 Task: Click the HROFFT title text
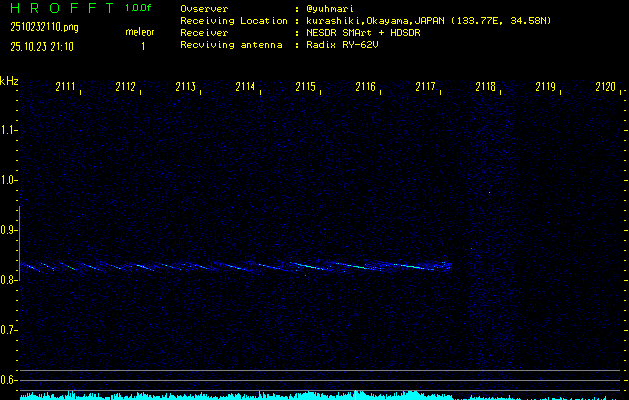(x=60, y=8)
